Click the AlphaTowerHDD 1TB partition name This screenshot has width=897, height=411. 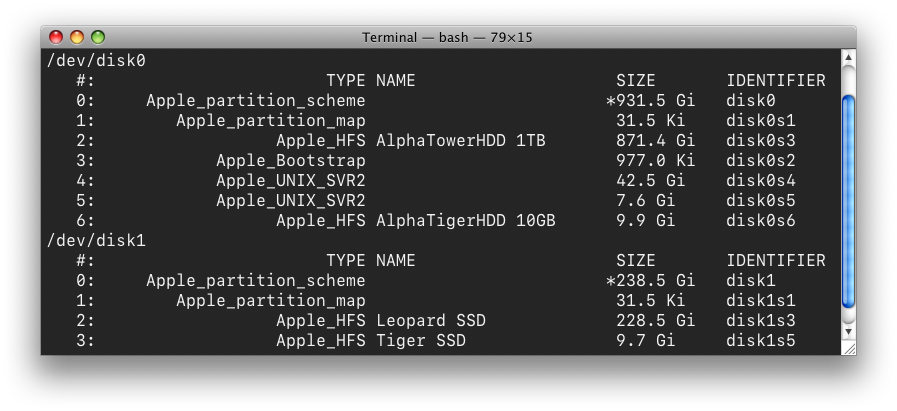pos(461,141)
